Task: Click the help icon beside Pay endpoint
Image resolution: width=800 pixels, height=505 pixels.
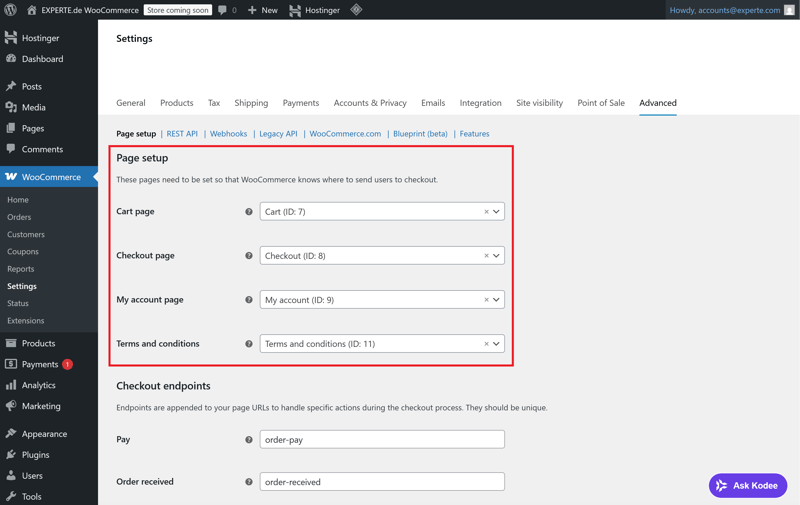Action: [x=249, y=440]
